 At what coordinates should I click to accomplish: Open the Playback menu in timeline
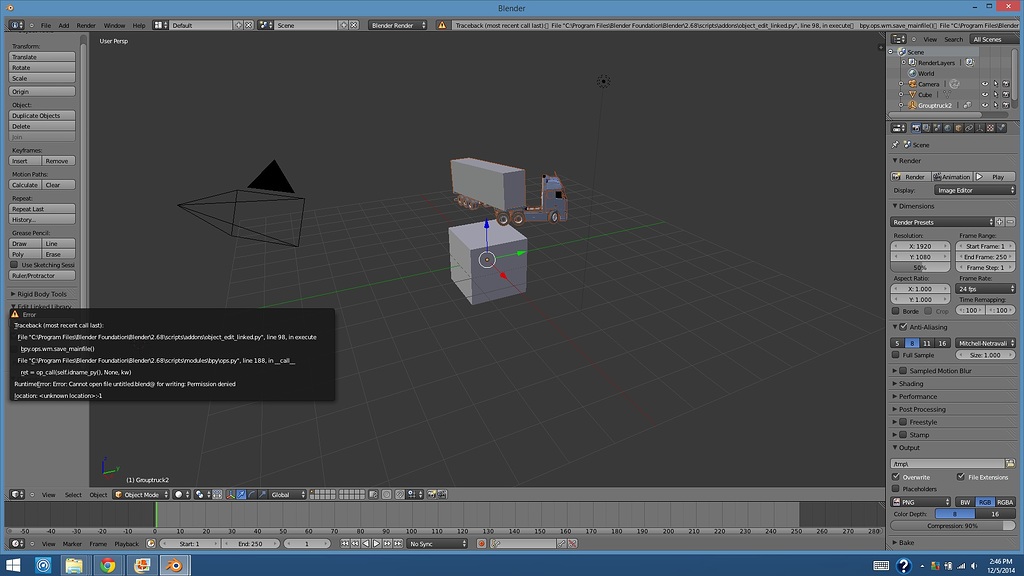click(x=127, y=544)
